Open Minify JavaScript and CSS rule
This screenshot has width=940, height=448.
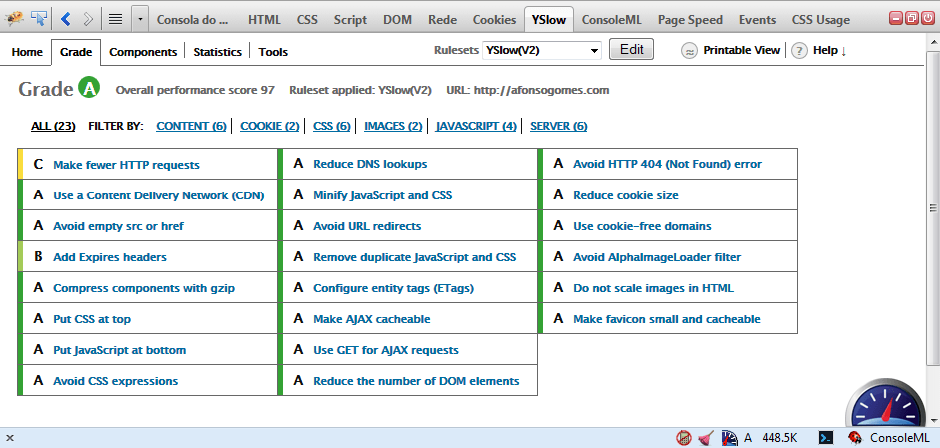point(382,196)
